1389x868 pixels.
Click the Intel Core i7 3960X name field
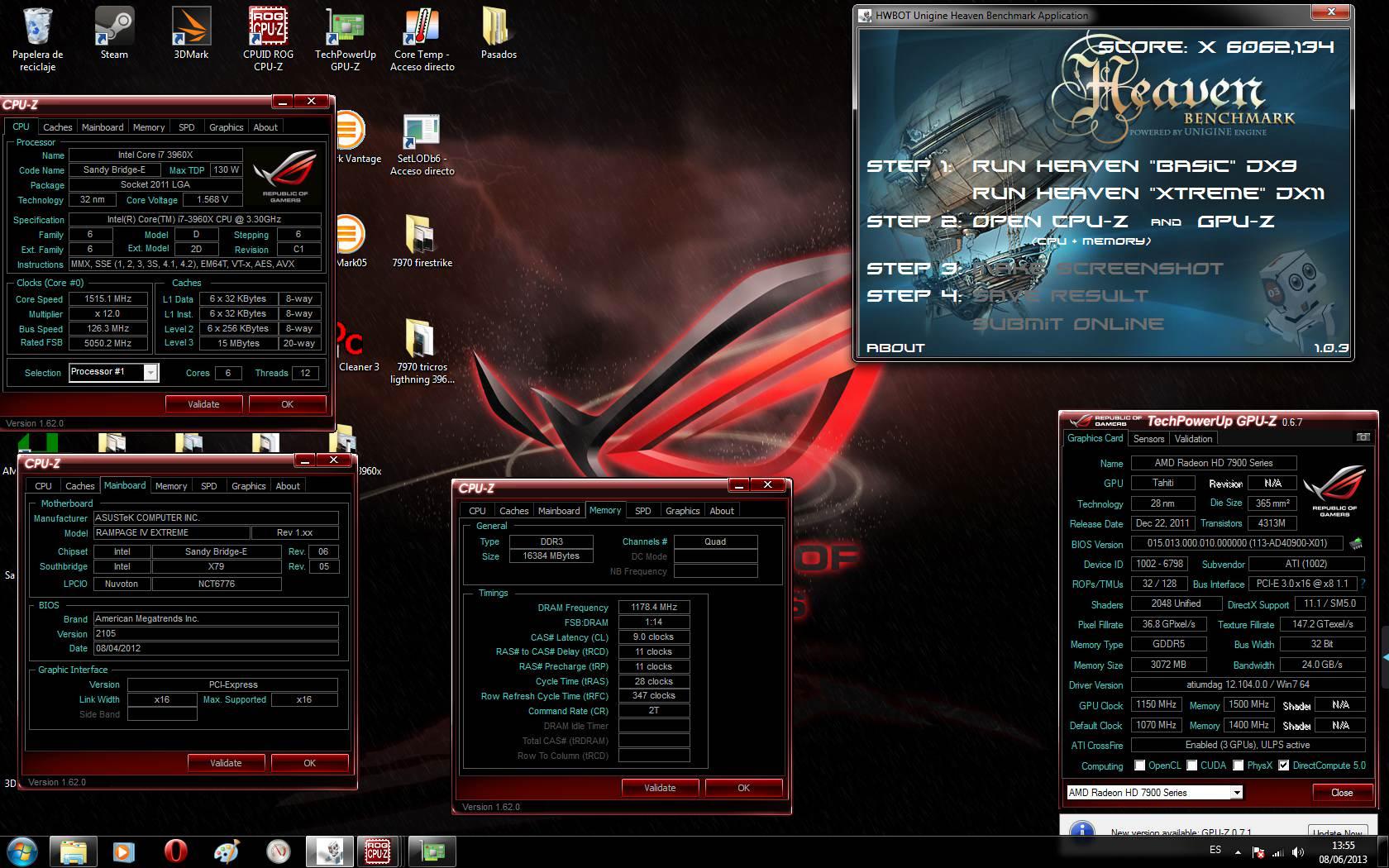pyautogui.click(x=155, y=155)
